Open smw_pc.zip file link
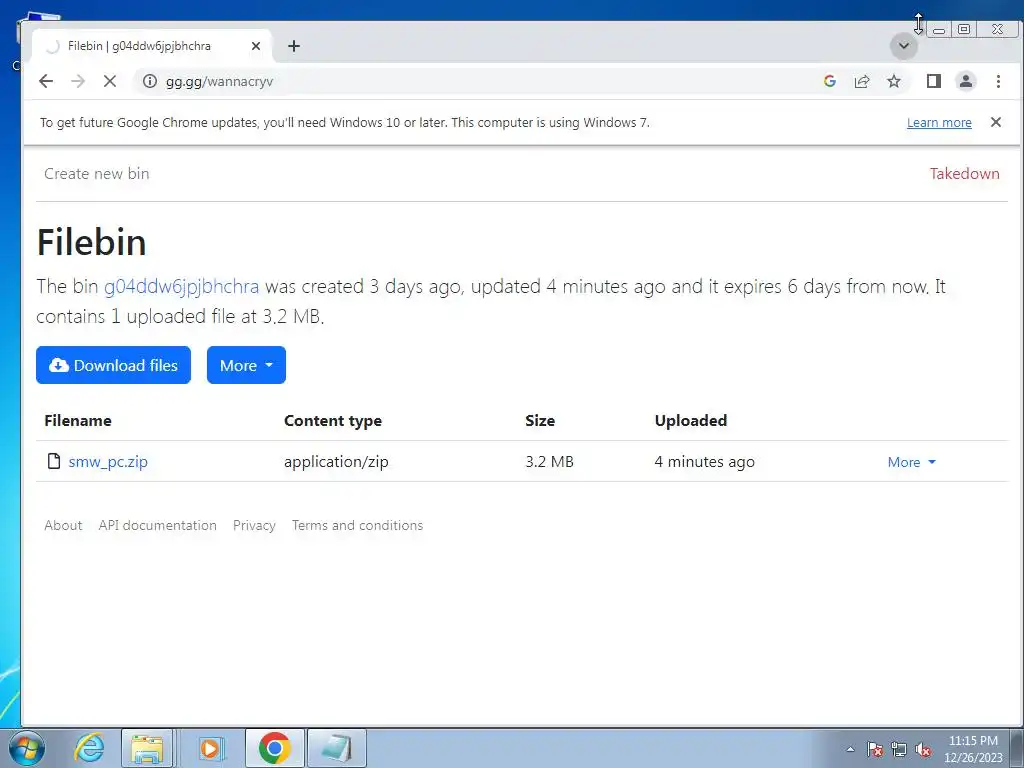The width and height of the screenshot is (1024, 768). click(108, 462)
